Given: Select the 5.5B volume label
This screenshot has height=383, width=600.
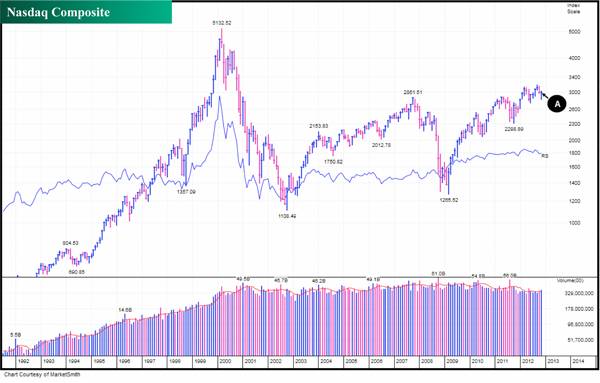Looking at the screenshot, I should [15, 335].
